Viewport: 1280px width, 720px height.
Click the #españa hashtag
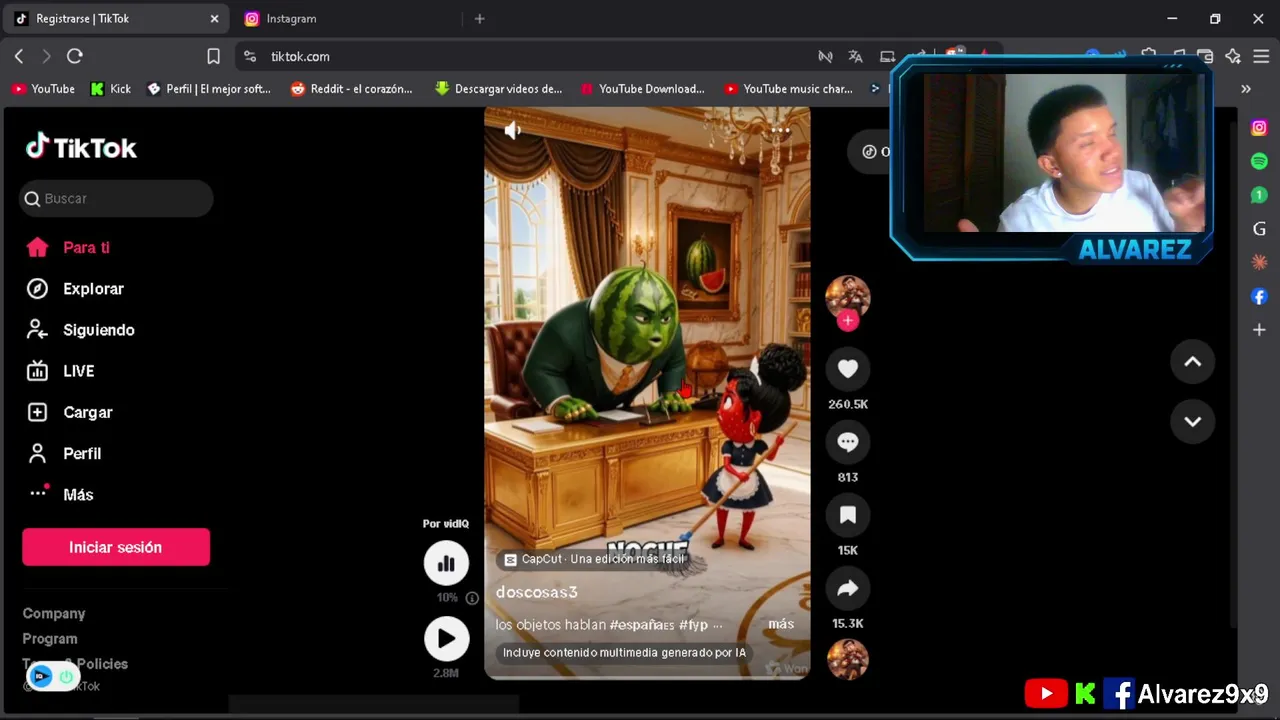[642, 624]
